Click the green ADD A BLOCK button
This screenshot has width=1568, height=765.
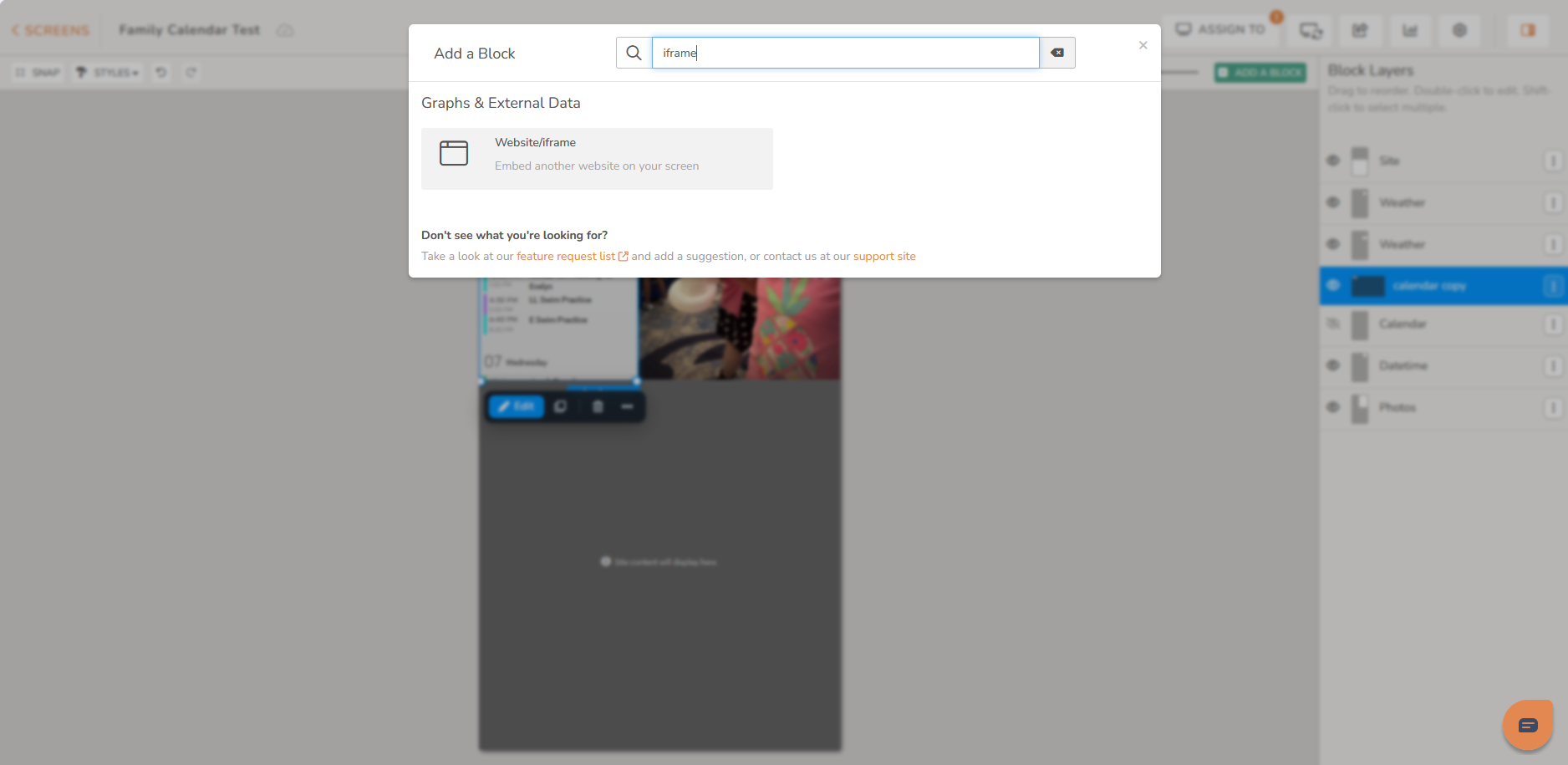(x=1260, y=73)
